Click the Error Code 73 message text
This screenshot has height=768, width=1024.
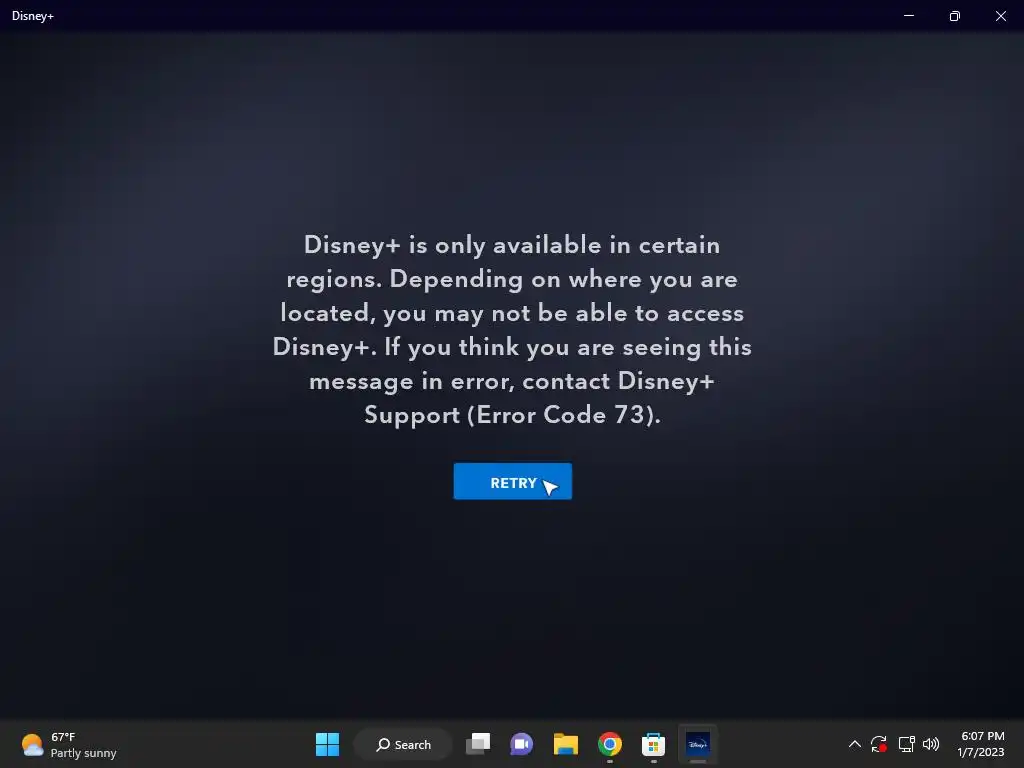point(513,329)
